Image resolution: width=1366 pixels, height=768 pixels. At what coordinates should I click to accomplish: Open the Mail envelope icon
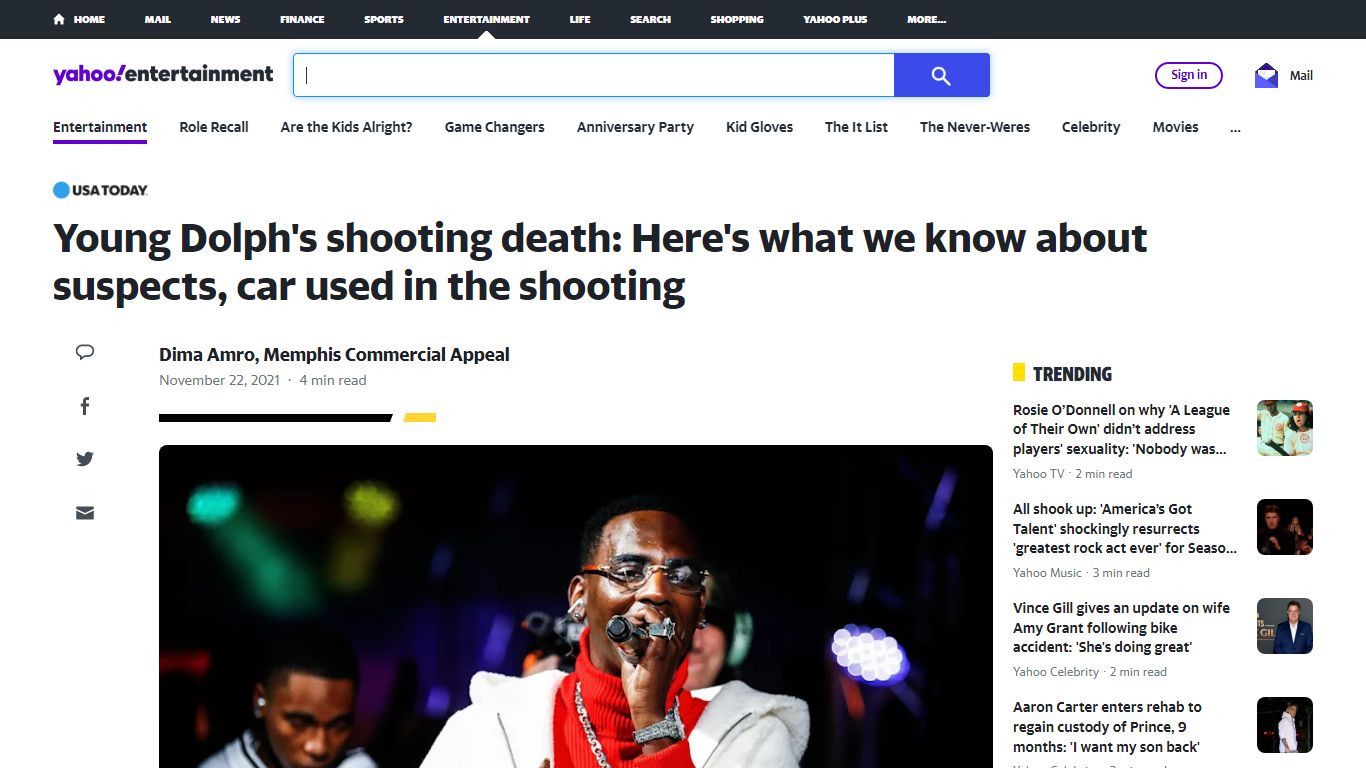(1266, 75)
